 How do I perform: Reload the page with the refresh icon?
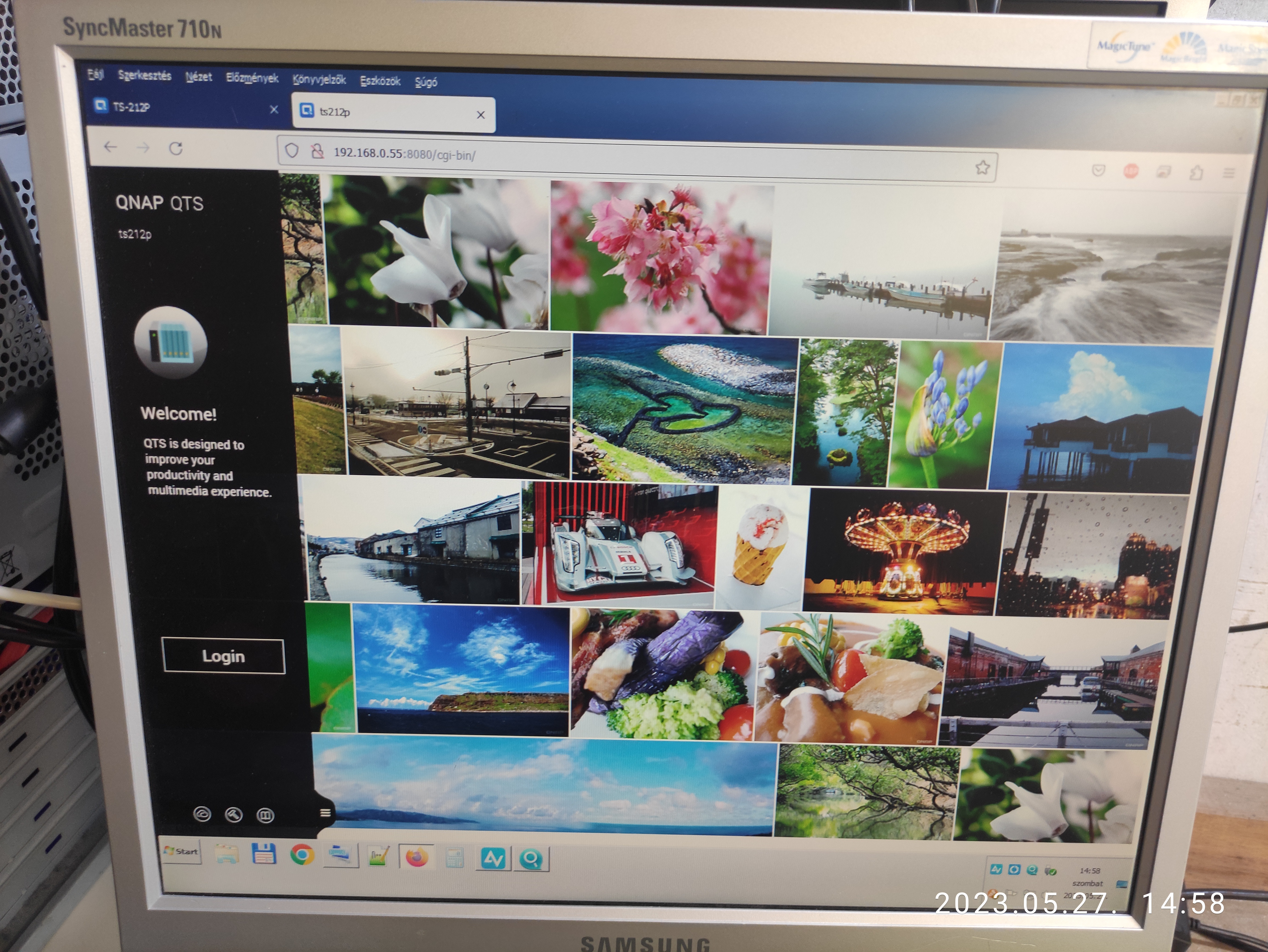176,148
